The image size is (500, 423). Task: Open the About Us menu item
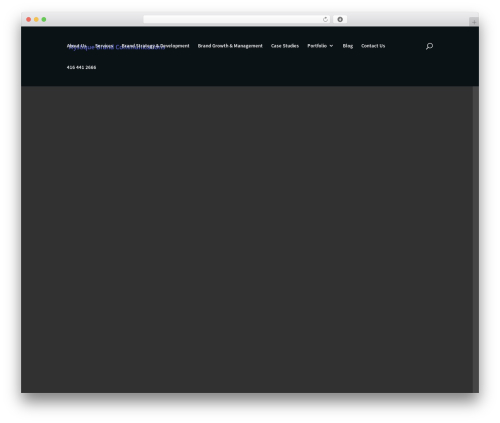(77, 46)
